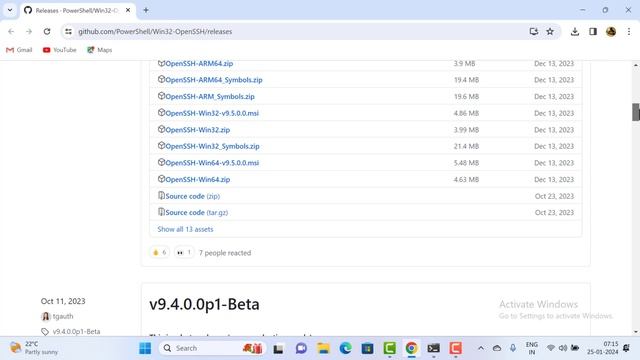Open Microsoft Edge from taskbar

(x=345, y=348)
